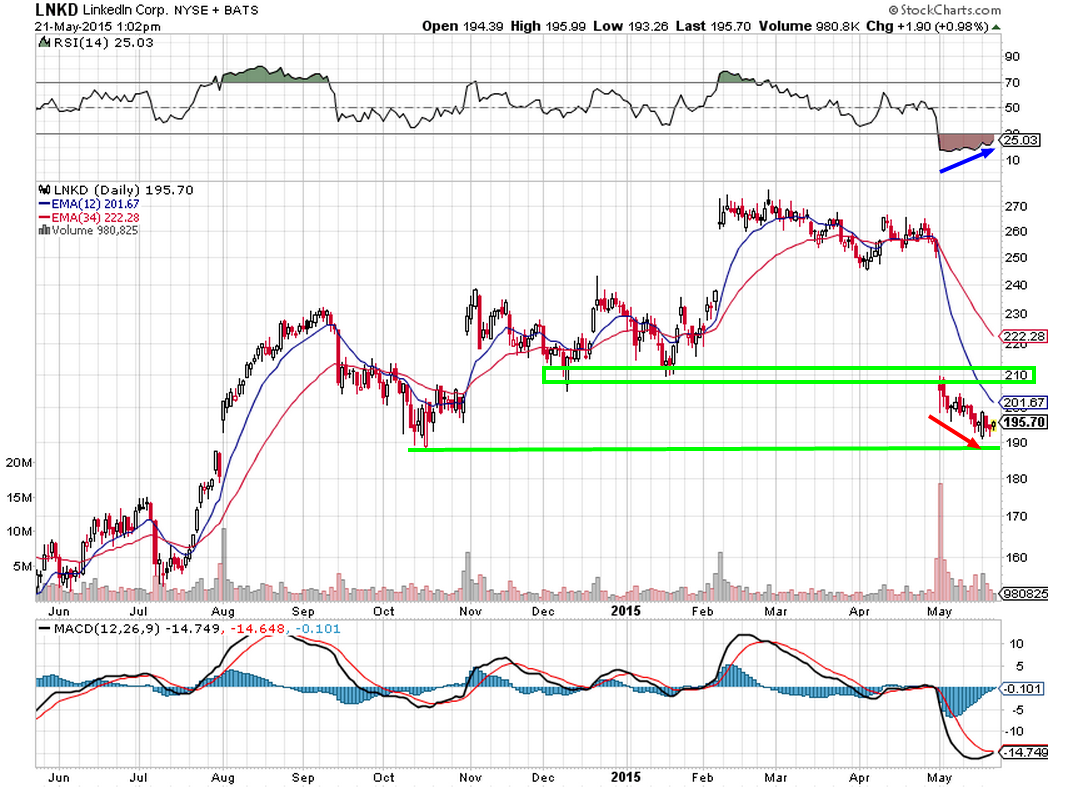Click the Sep label under the MACD panel

click(303, 778)
